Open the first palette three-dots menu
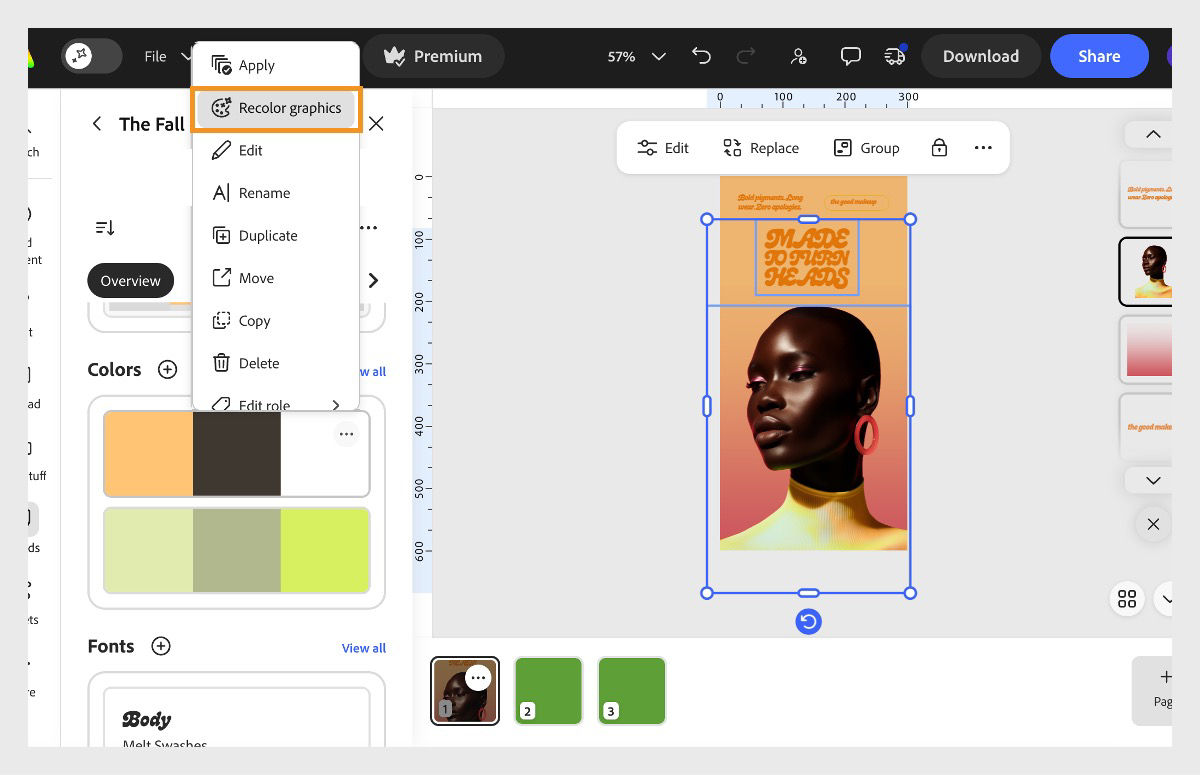 tap(346, 434)
